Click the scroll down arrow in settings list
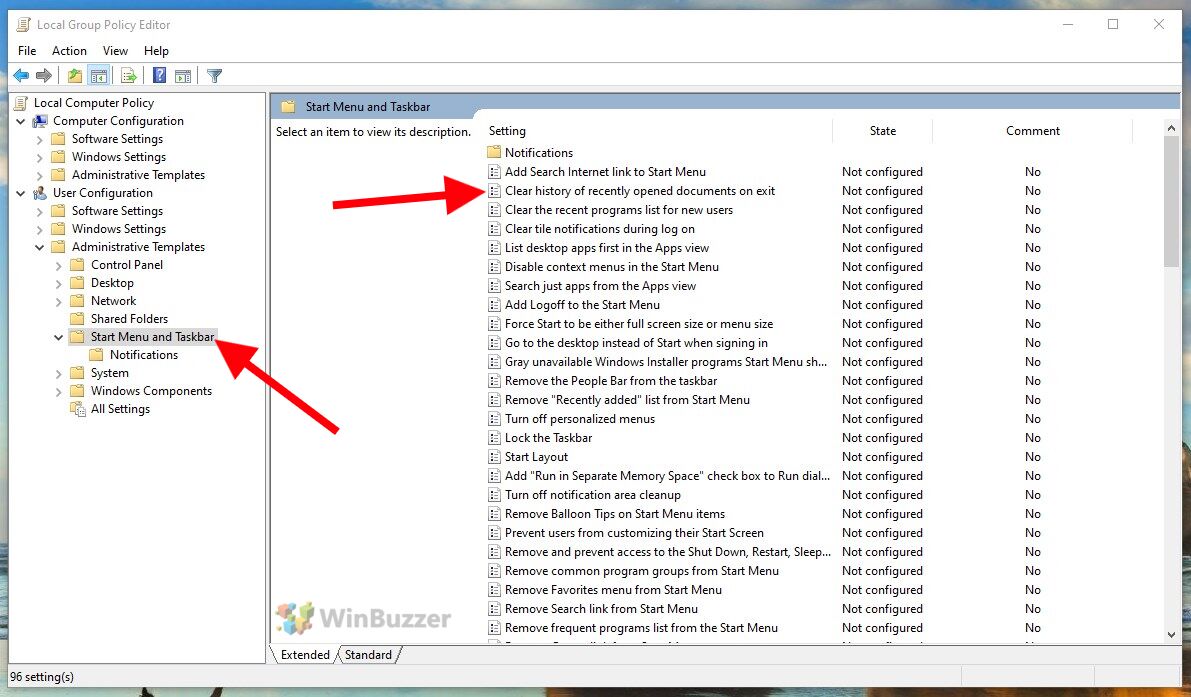 click(1172, 634)
